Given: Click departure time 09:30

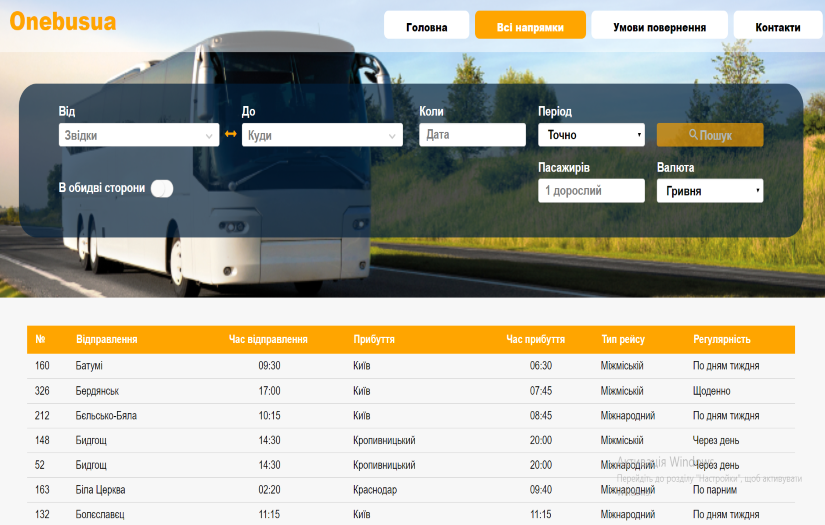Looking at the screenshot, I should point(269,366).
